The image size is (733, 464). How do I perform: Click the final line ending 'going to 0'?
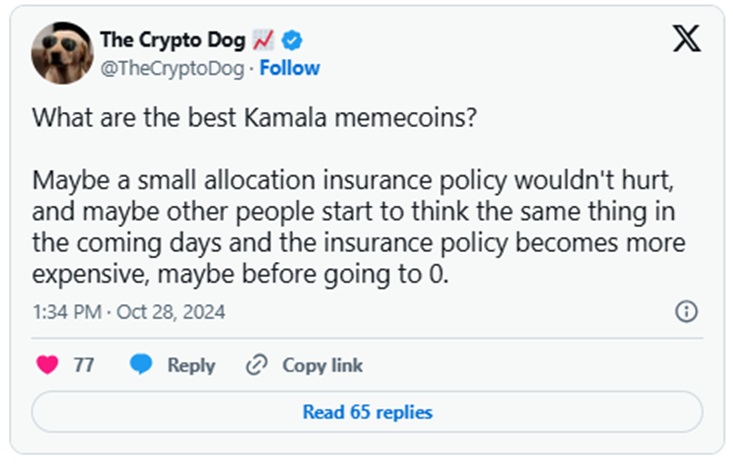coord(241,274)
